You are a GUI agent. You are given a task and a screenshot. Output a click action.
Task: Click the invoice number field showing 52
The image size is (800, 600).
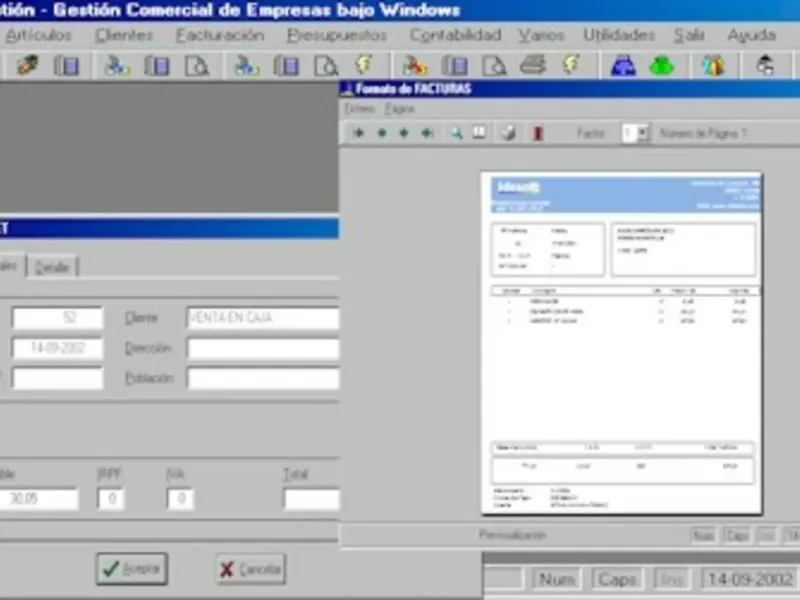click(x=58, y=318)
